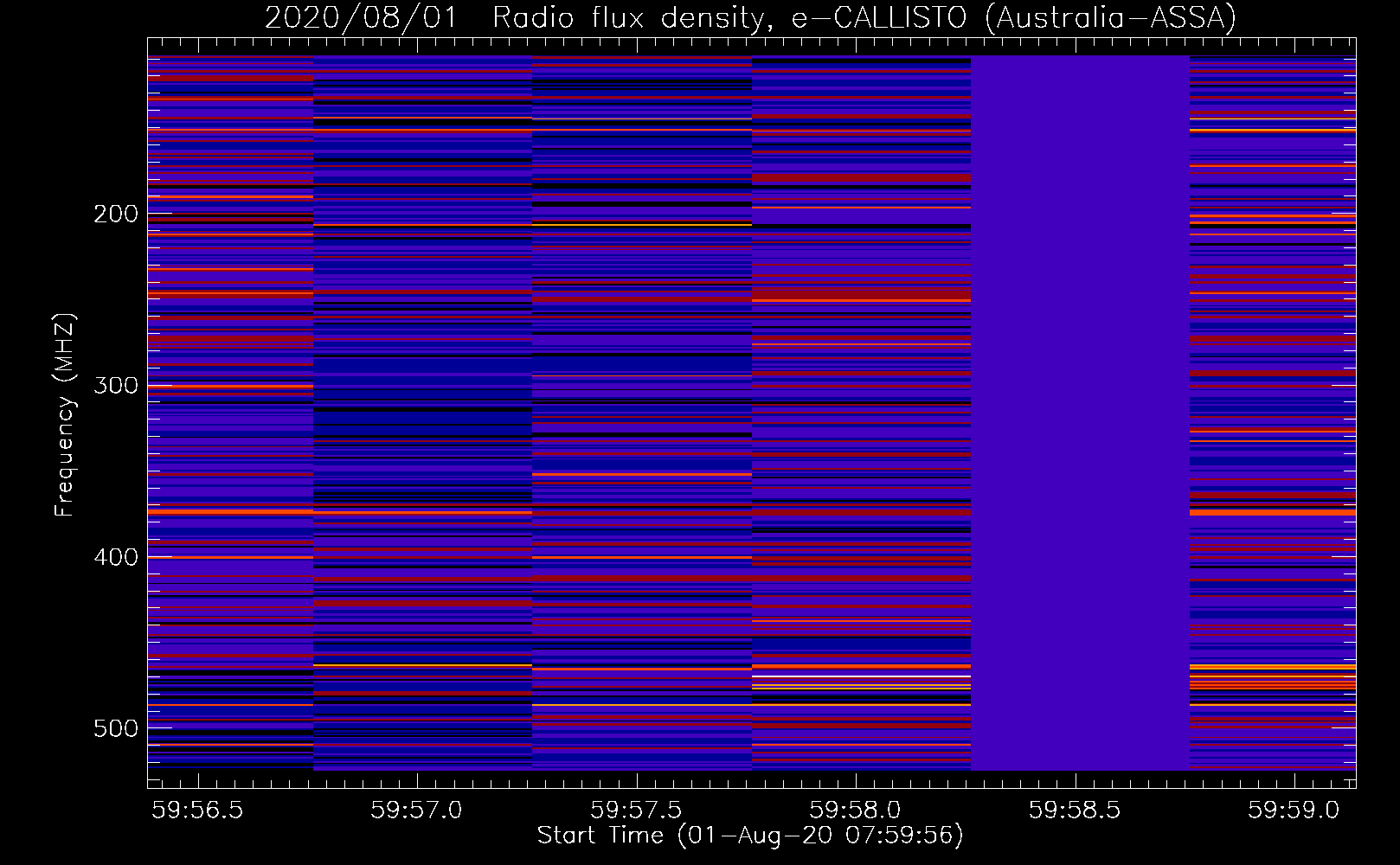Click the 59:56.5 time tick label
Screen dimensions: 1400x865
198,811
